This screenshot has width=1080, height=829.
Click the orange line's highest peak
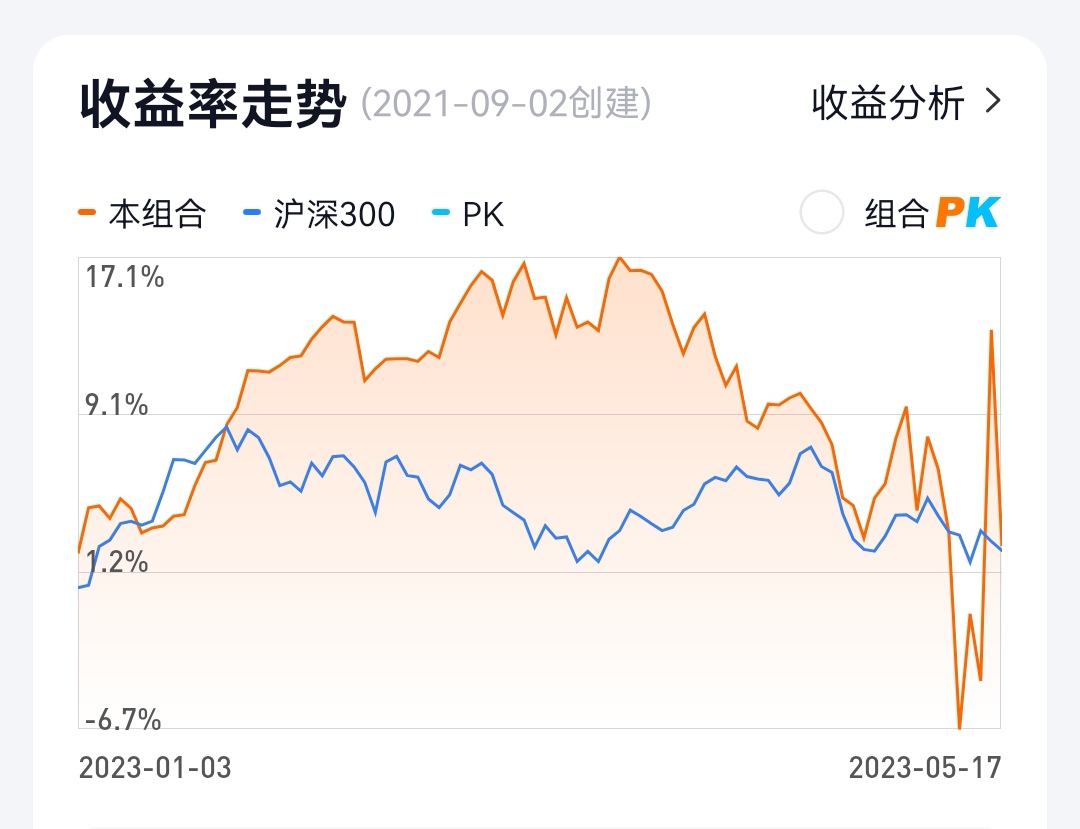click(619, 259)
